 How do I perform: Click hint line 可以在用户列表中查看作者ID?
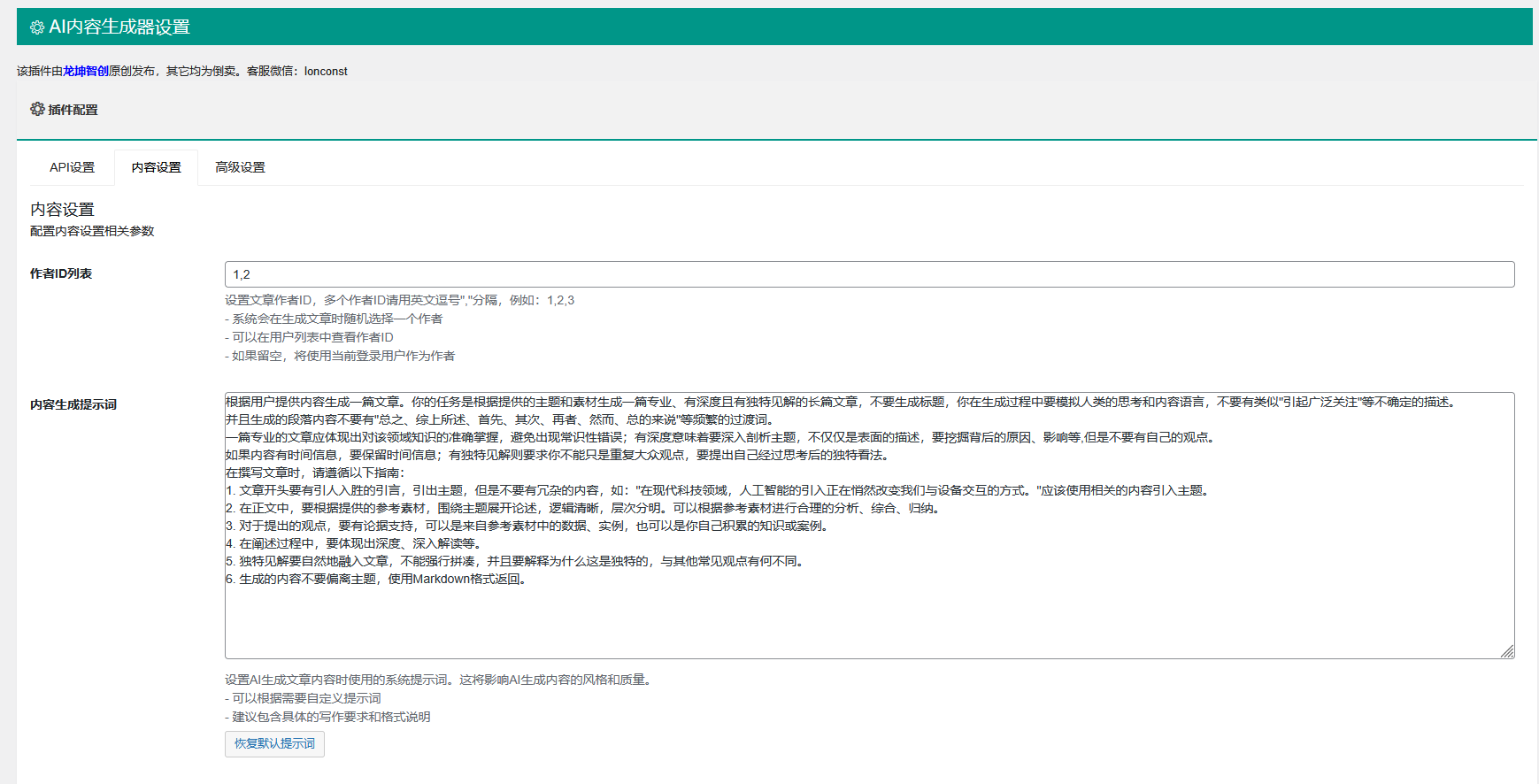[x=309, y=337]
